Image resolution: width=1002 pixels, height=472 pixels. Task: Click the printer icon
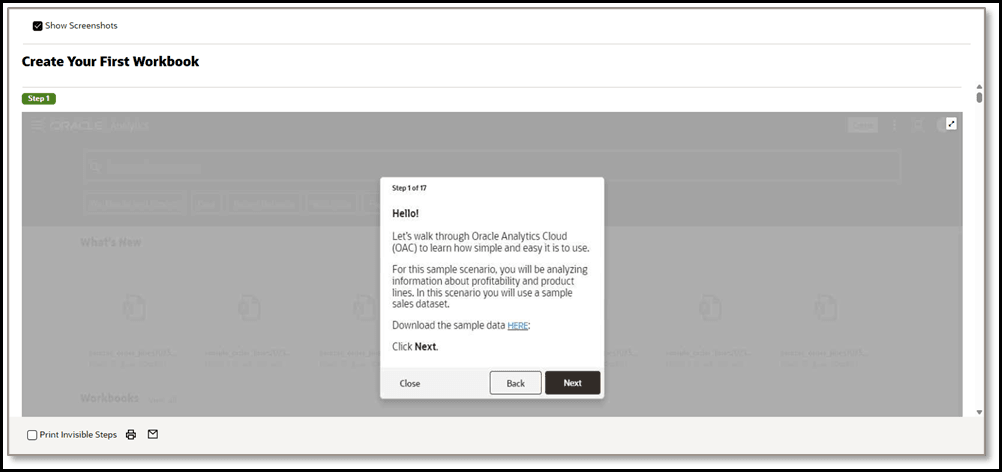[131, 434]
